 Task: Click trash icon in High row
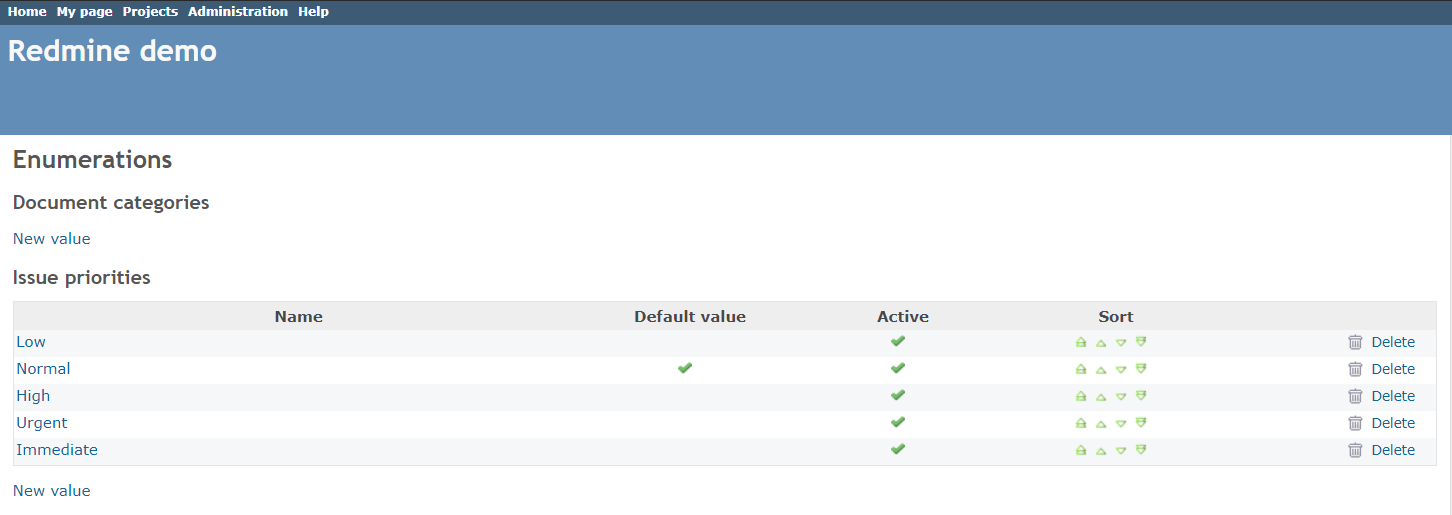click(1355, 396)
